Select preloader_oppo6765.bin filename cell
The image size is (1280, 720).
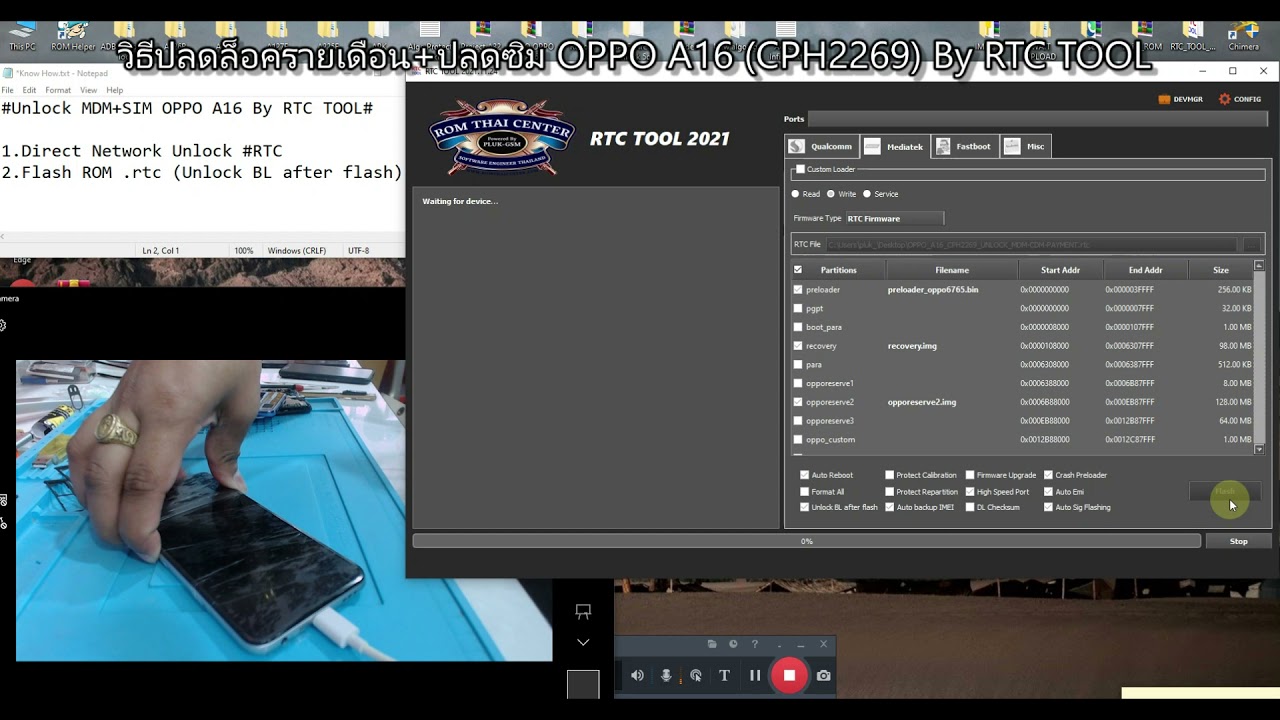[933, 290]
